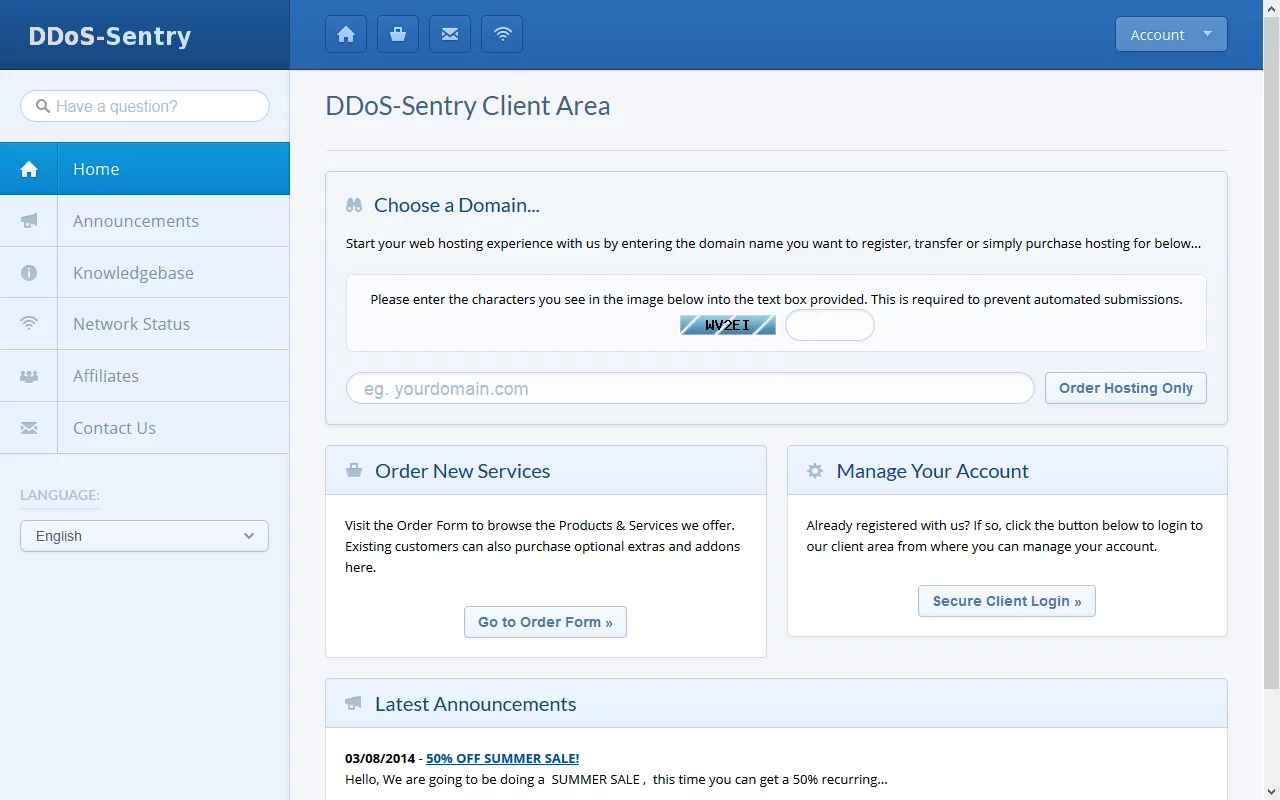Click the WV2EI captcha image
1280x800 pixels.
click(728, 325)
